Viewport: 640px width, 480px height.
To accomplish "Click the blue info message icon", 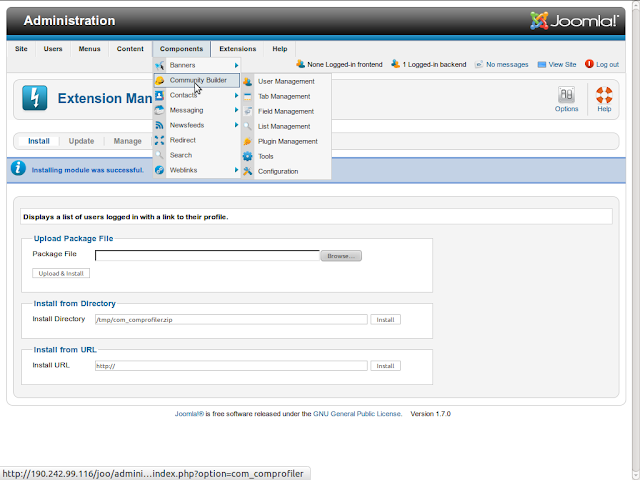I will pyautogui.click(x=18, y=168).
